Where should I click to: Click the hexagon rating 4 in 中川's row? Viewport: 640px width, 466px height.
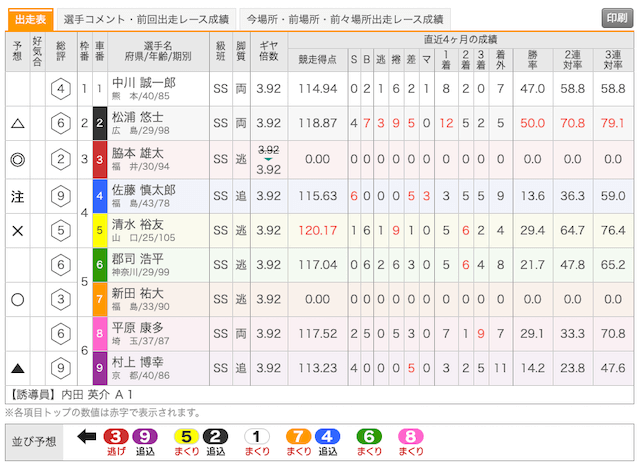click(62, 90)
